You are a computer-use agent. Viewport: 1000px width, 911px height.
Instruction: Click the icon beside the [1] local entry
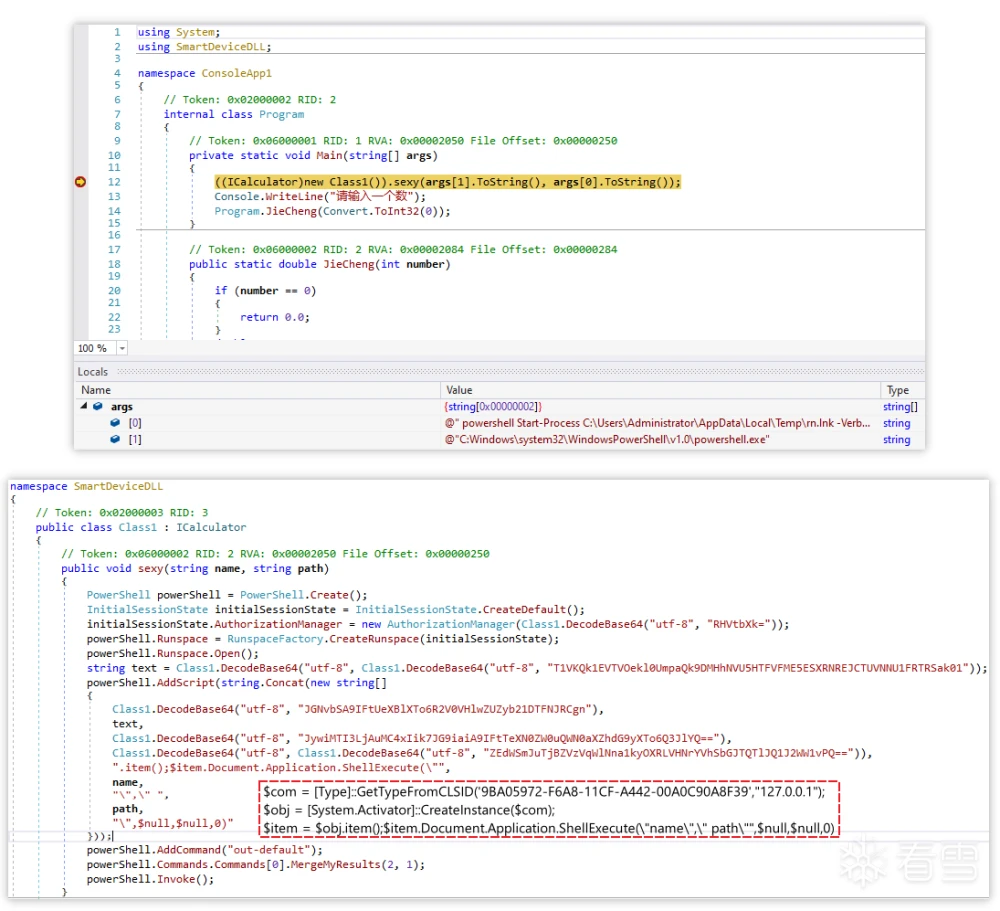115,439
